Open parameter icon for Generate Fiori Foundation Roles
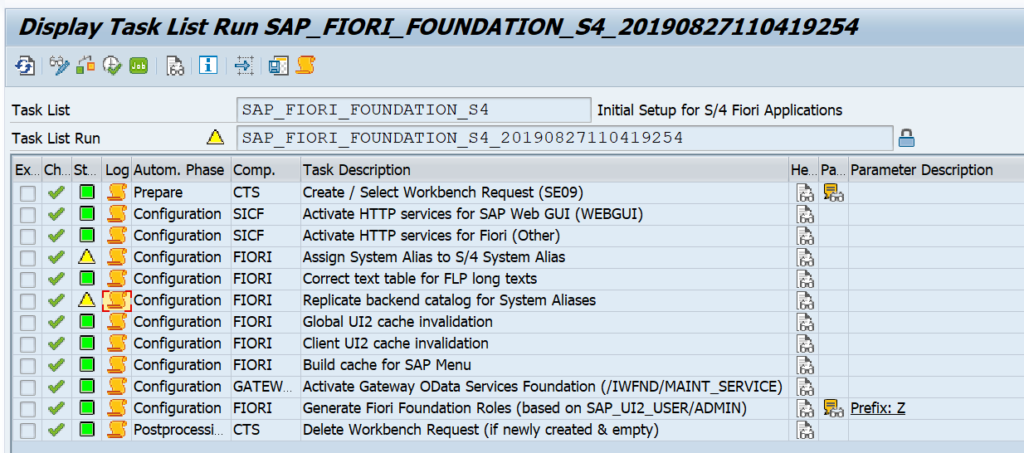 click(x=833, y=409)
